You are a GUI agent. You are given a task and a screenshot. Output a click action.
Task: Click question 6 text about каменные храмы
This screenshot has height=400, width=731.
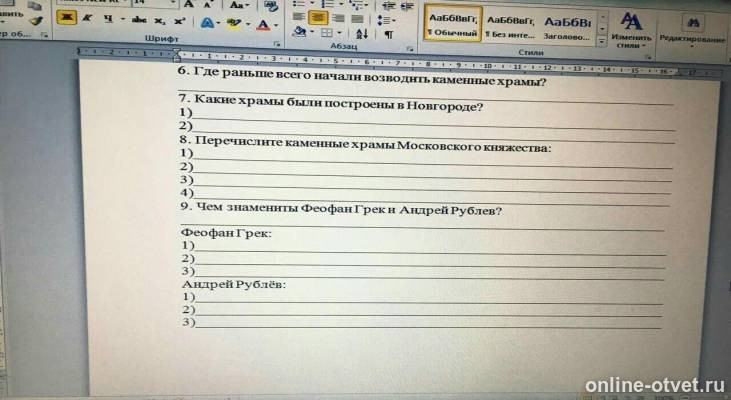coord(362,76)
